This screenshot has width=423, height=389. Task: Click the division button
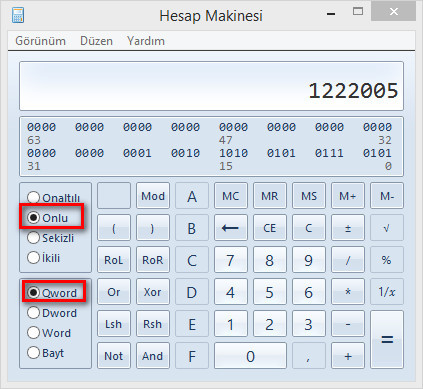[348, 260]
